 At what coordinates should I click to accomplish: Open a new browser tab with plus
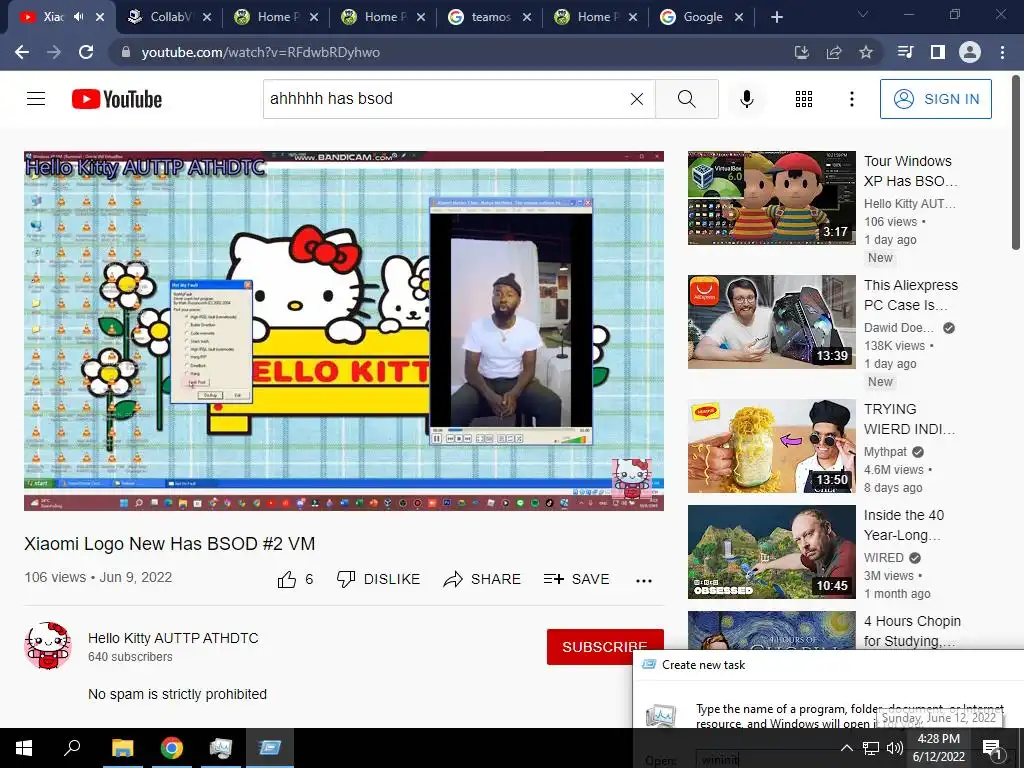[776, 17]
